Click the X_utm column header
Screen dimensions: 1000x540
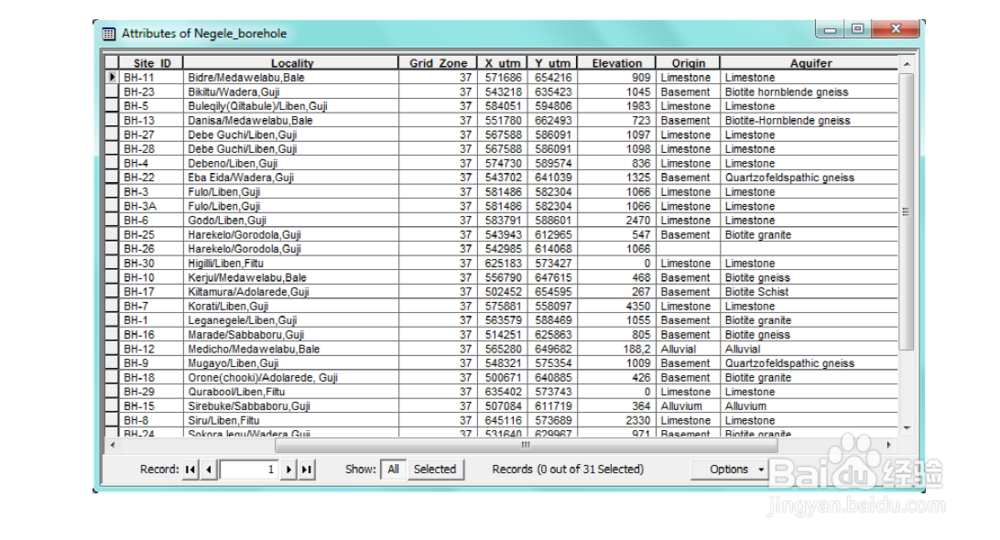pyautogui.click(x=502, y=63)
